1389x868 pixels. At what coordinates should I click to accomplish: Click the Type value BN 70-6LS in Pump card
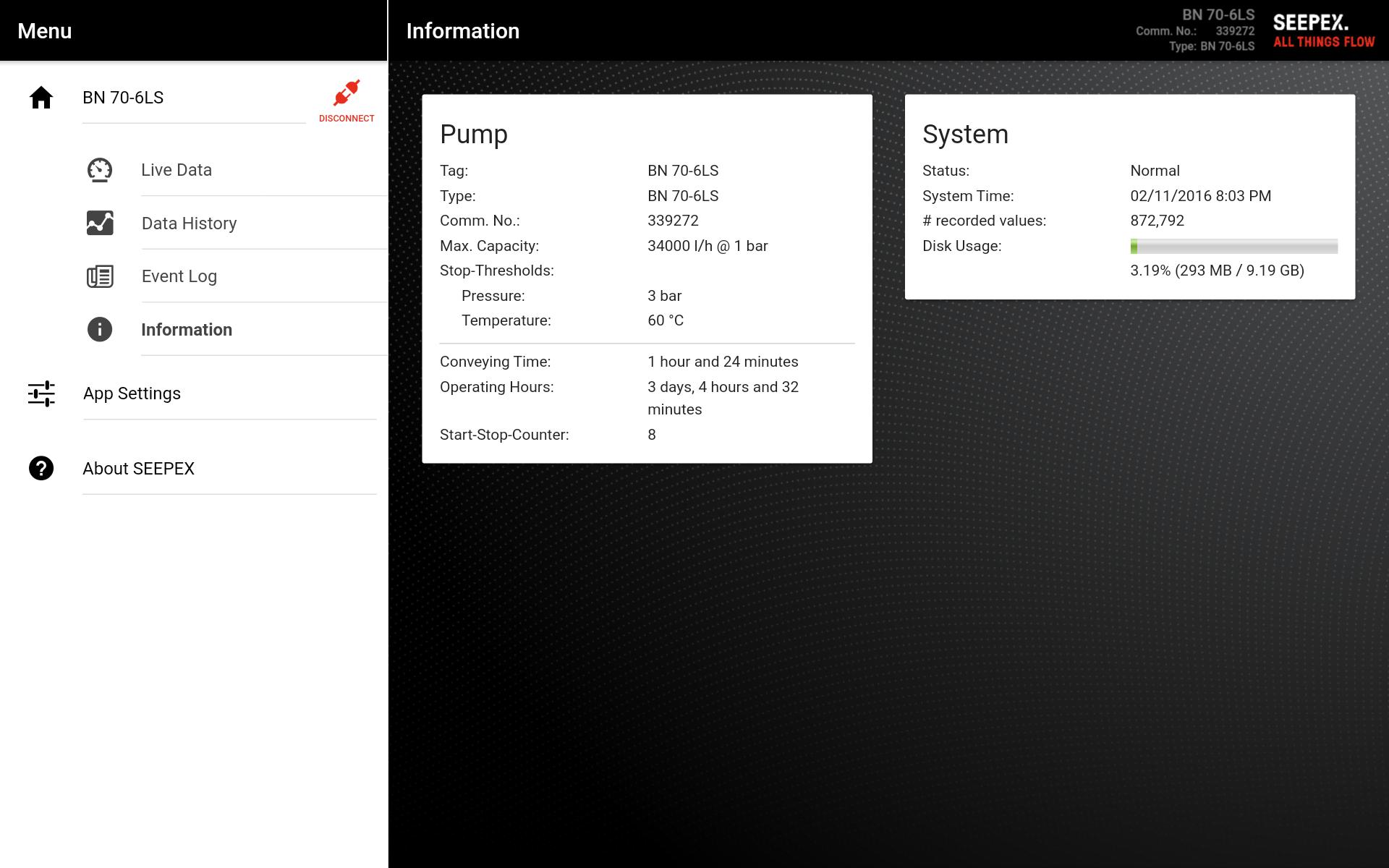(x=683, y=196)
